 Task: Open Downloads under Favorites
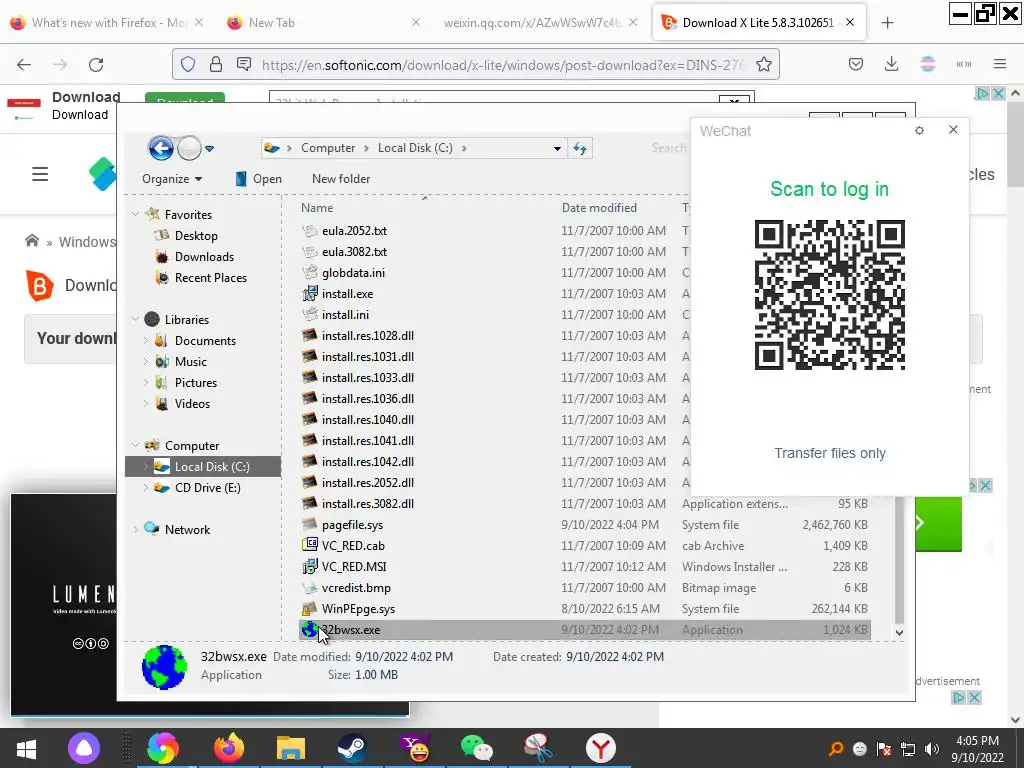pos(204,257)
